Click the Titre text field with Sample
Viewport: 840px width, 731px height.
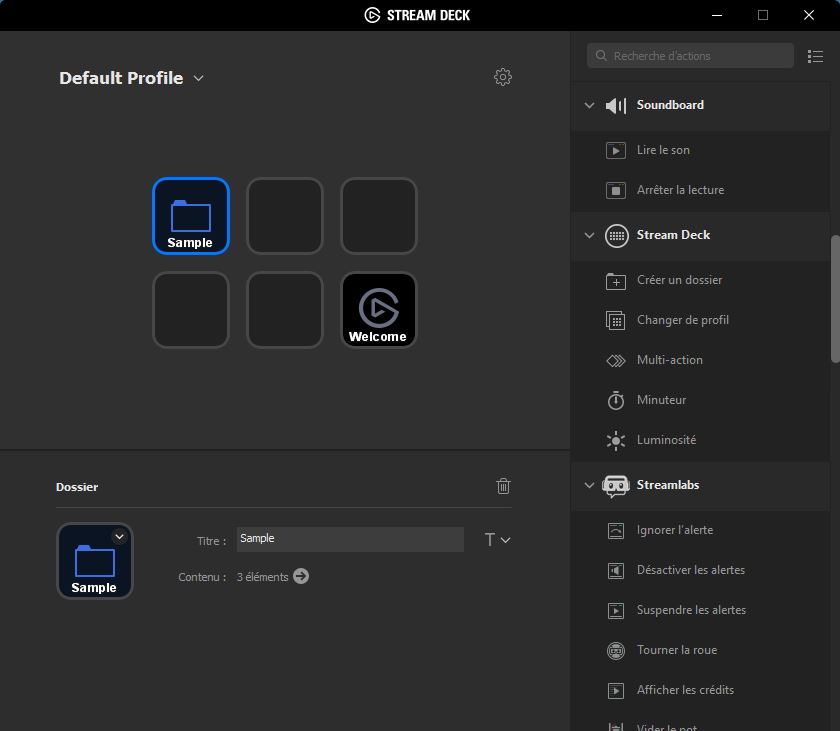(350, 539)
